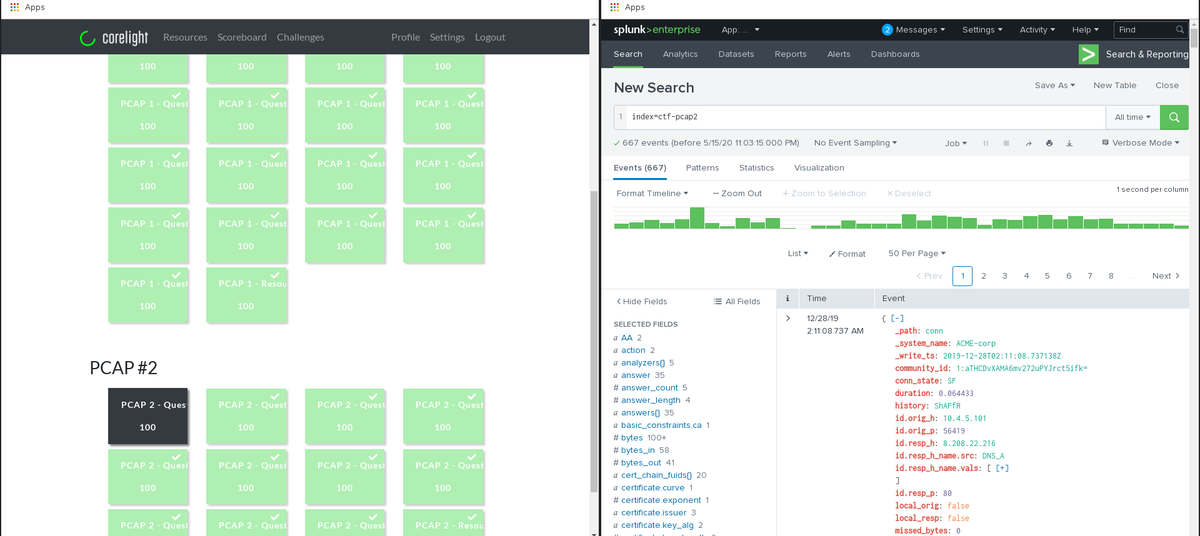Select the Events (667) tab

coord(640,168)
